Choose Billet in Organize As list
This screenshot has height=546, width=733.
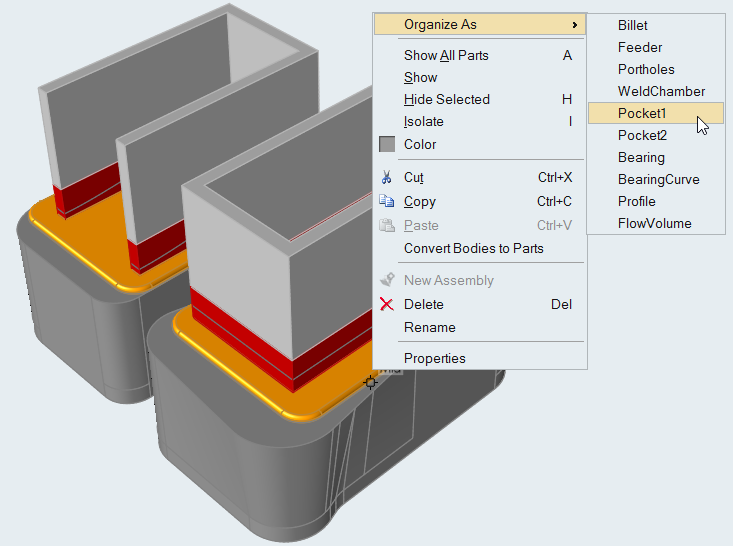tap(632, 26)
